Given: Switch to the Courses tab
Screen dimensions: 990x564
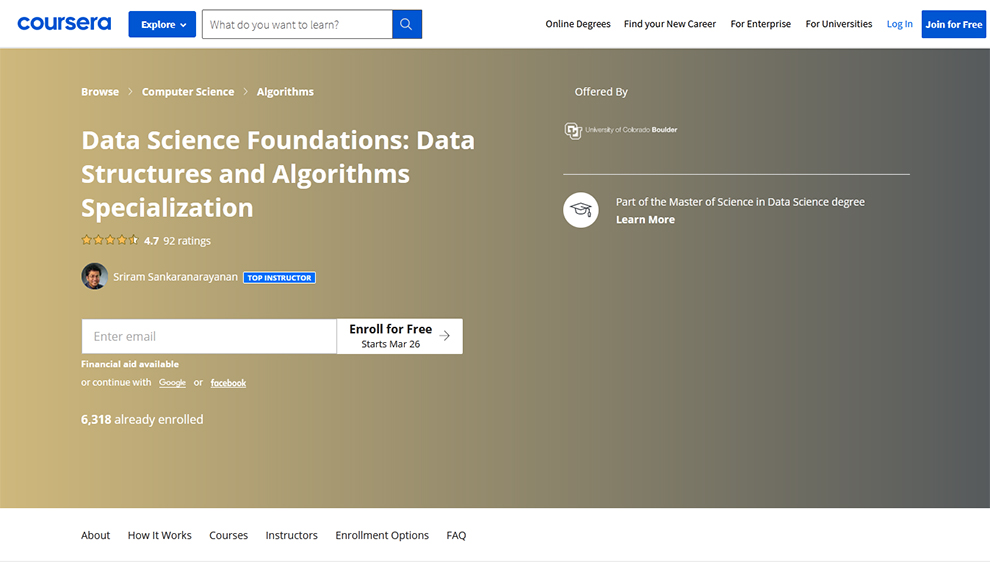Looking at the screenshot, I should pyautogui.click(x=228, y=535).
